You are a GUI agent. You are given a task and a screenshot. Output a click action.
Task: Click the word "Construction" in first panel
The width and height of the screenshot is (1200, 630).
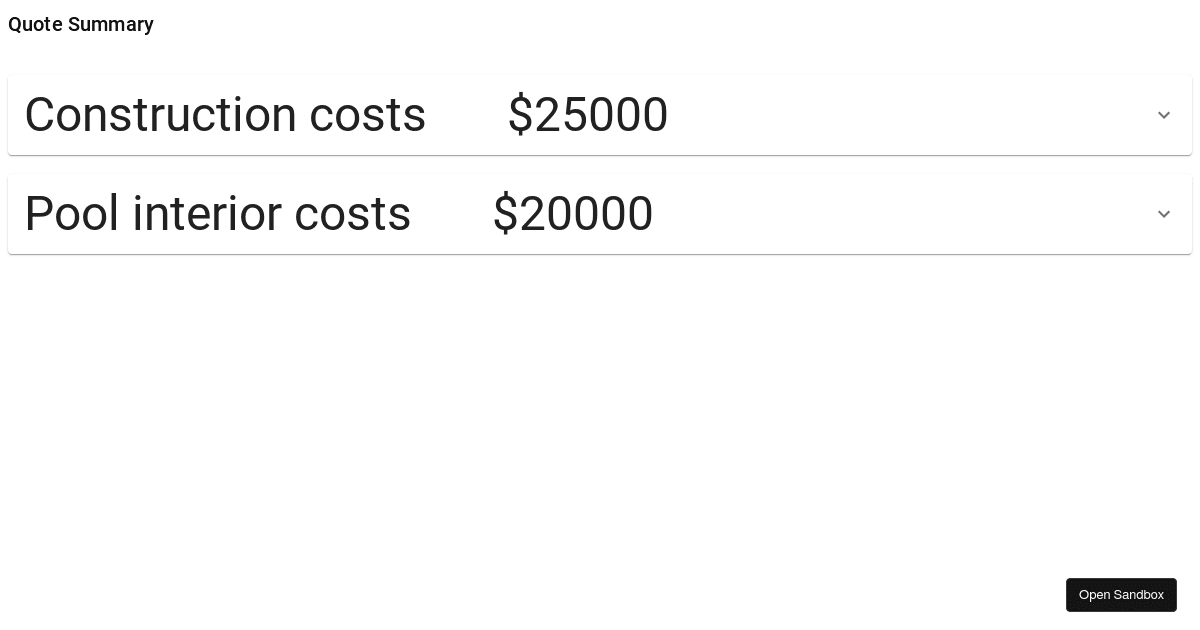pos(159,116)
